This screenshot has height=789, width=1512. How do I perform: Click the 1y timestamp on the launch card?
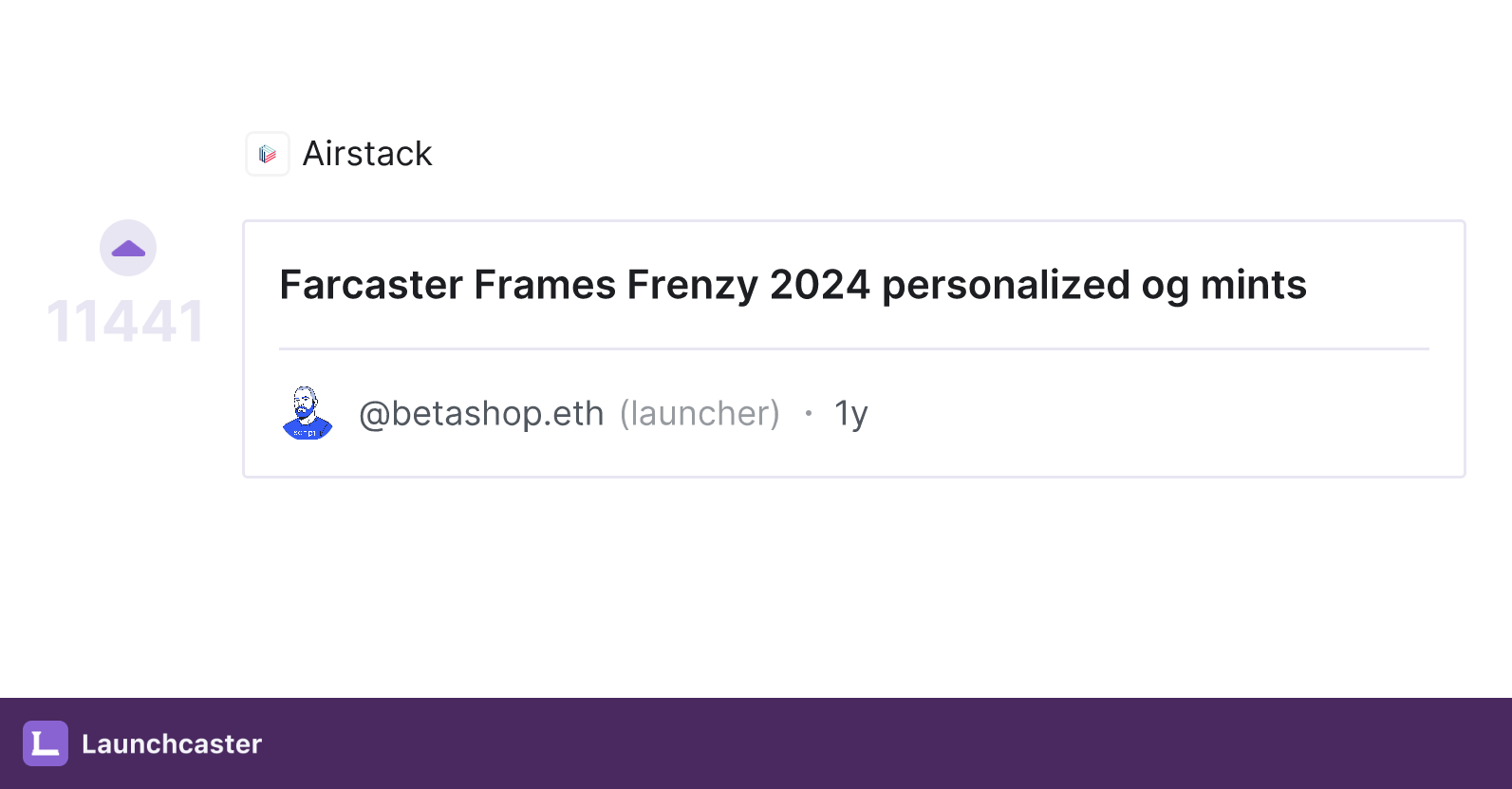pyautogui.click(x=849, y=413)
